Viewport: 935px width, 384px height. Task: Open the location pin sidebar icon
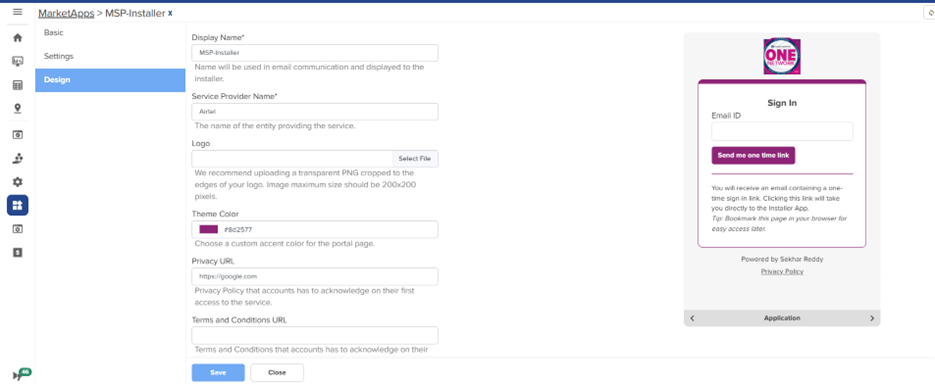coord(17,109)
